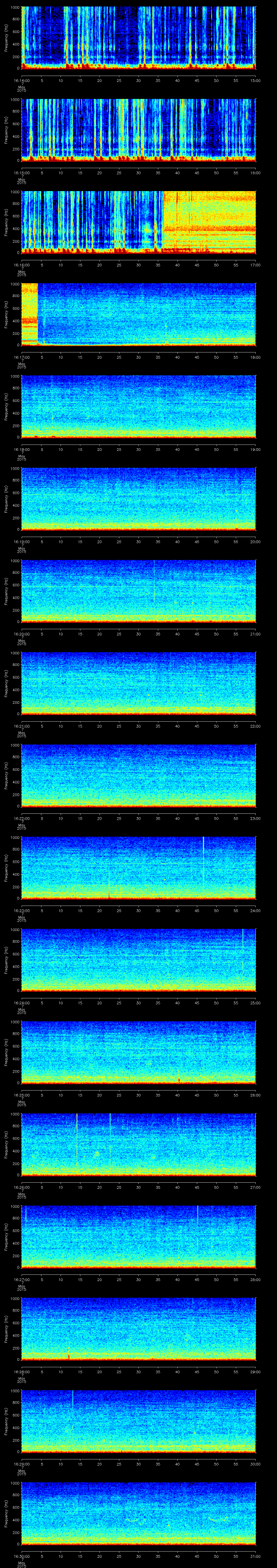The image size is (277, 1568).
Task: Click the Frequency (Hz) label of the 16:14:00 panel
Action: point(6,38)
